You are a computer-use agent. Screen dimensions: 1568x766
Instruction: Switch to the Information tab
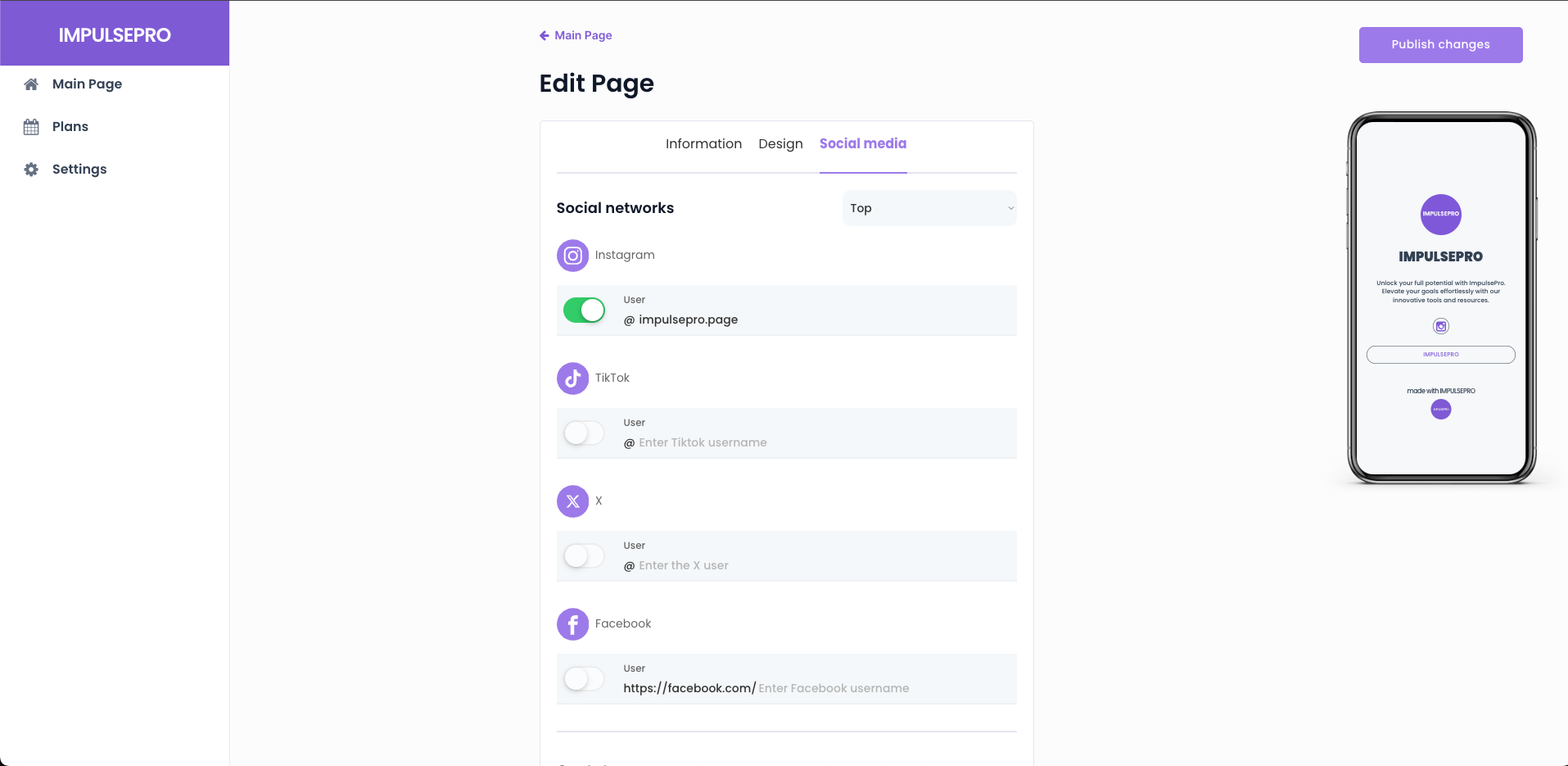[x=704, y=144]
